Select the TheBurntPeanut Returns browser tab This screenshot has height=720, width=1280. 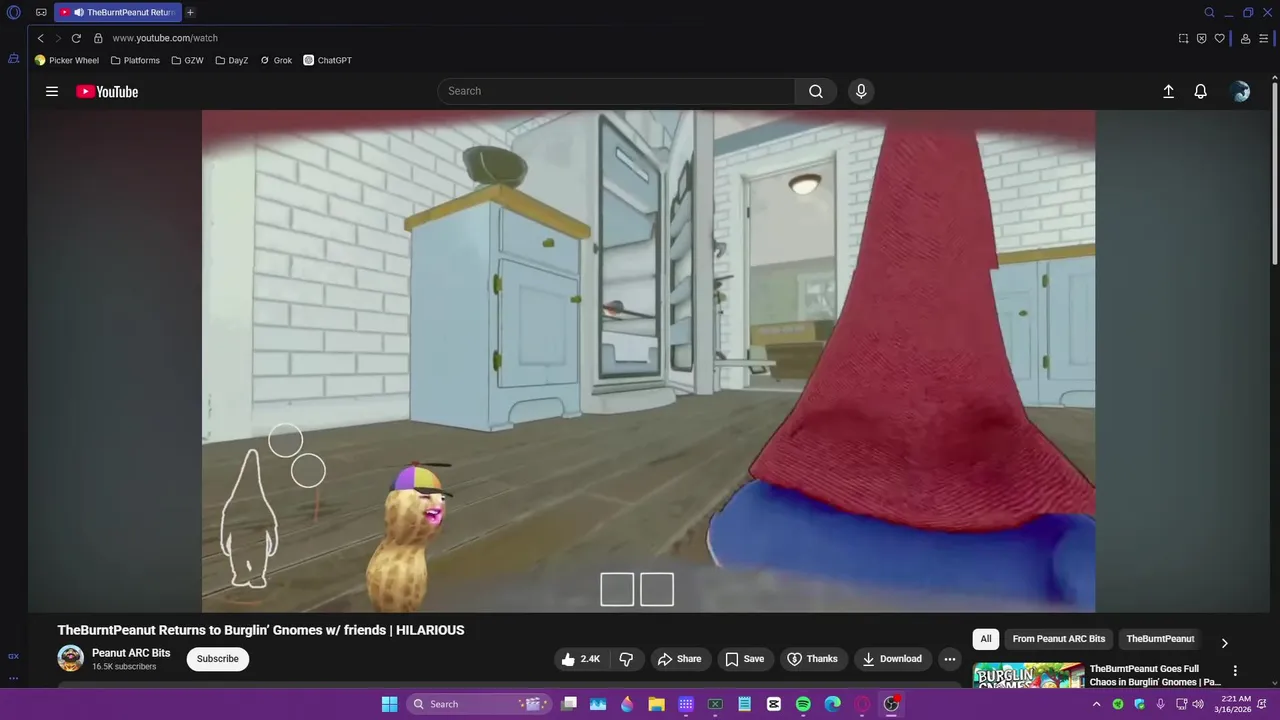point(118,12)
